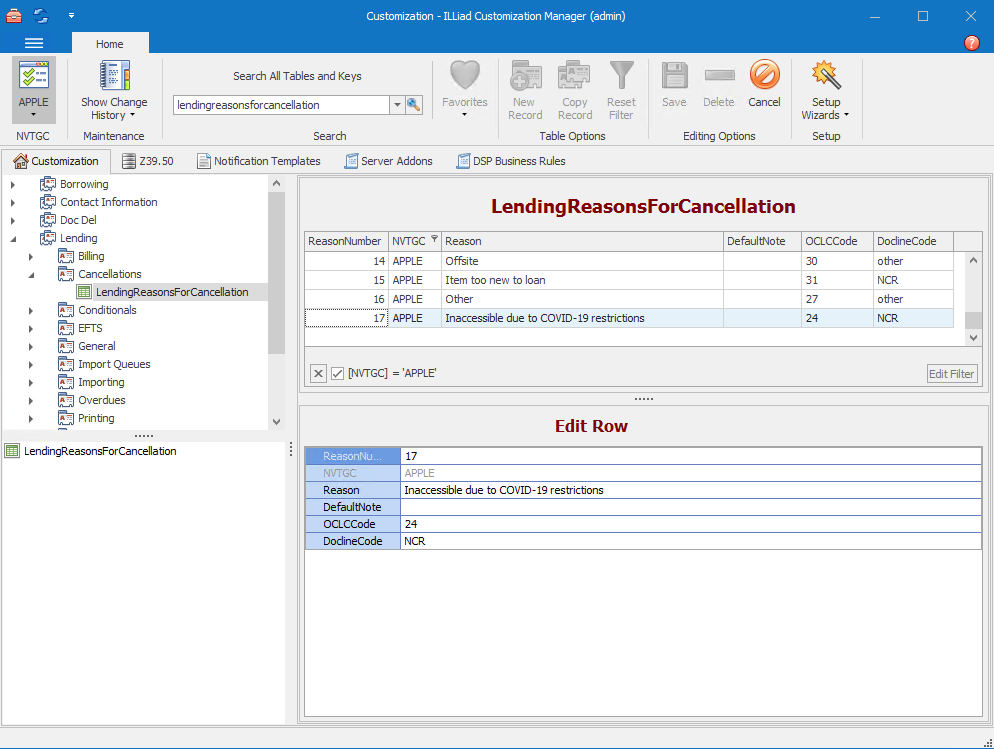Click the red help question icon
This screenshot has width=994, height=749.
[971, 43]
